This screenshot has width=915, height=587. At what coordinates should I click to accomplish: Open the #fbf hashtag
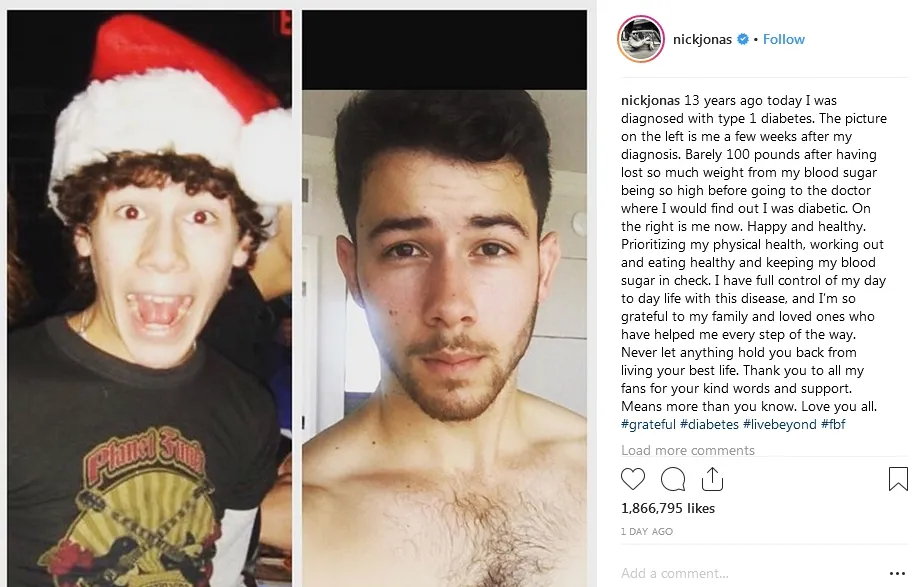point(833,424)
